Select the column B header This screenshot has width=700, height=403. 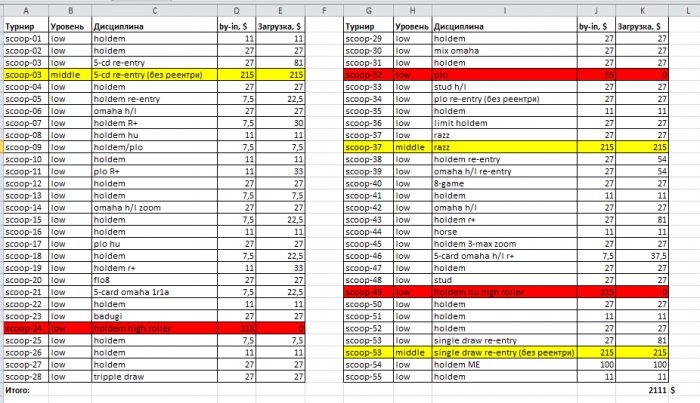(70, 11)
